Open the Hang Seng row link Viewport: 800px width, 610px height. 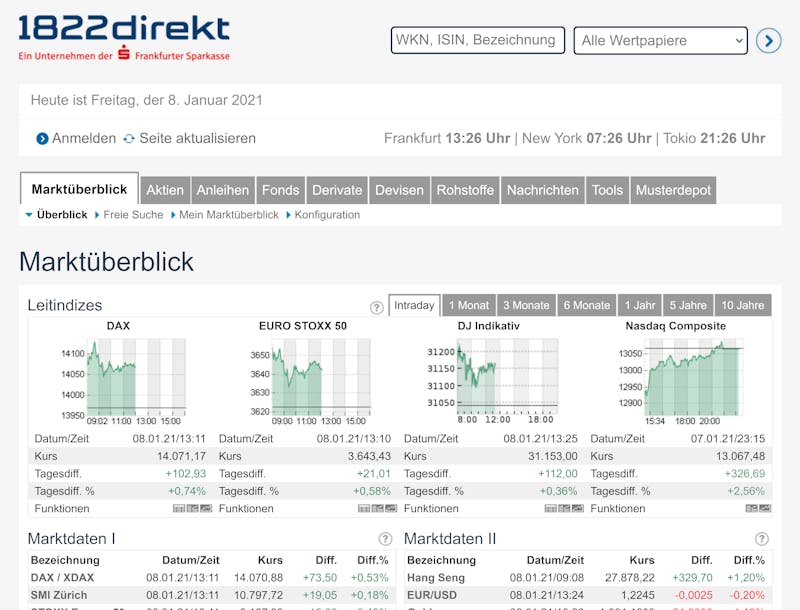[436, 577]
